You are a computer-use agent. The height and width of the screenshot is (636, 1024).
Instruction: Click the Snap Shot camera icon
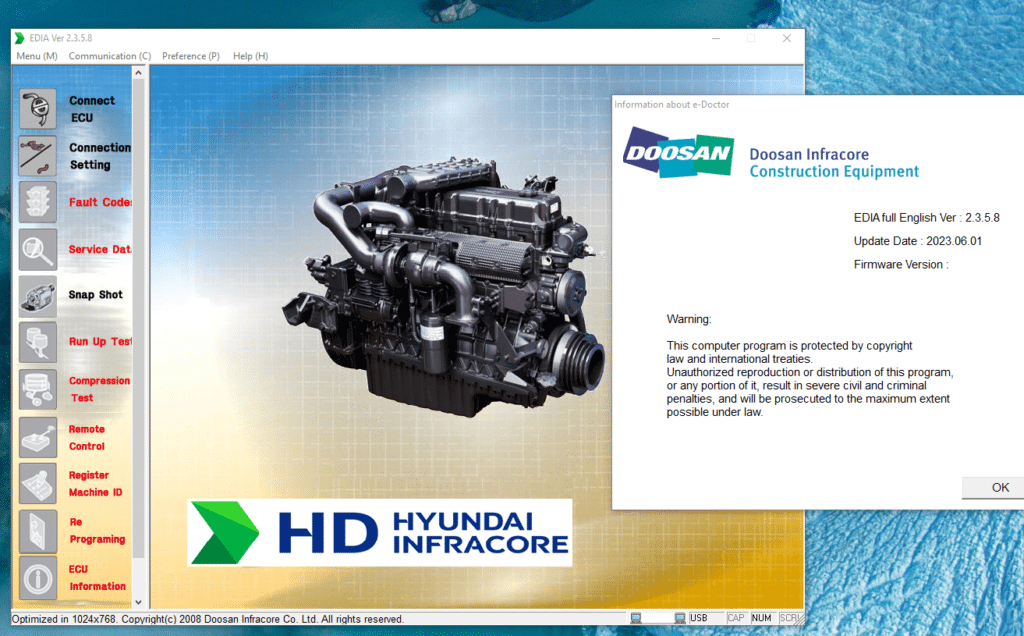tap(38, 296)
